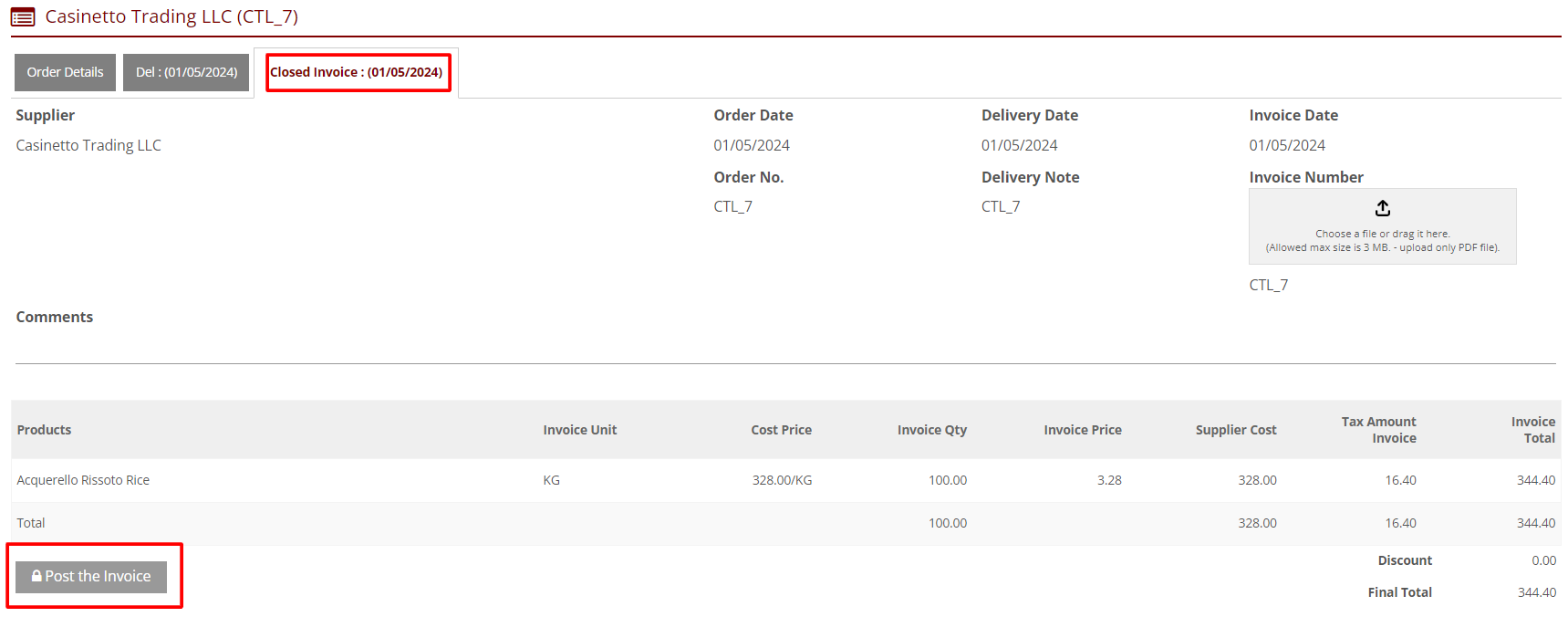Click the lock icon on Post the Invoice
1568x617 pixels.
[x=36, y=577]
